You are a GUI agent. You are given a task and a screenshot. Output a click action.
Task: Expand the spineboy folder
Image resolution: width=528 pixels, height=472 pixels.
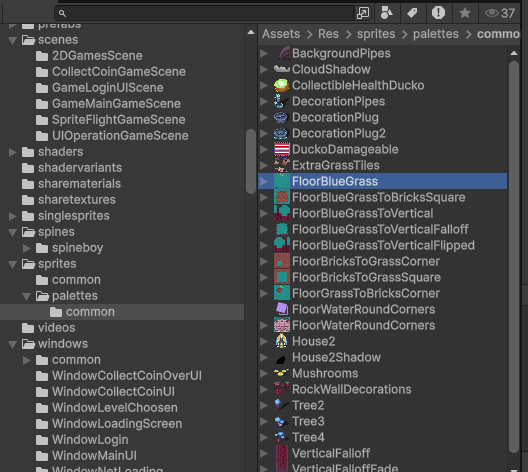(x=27, y=248)
